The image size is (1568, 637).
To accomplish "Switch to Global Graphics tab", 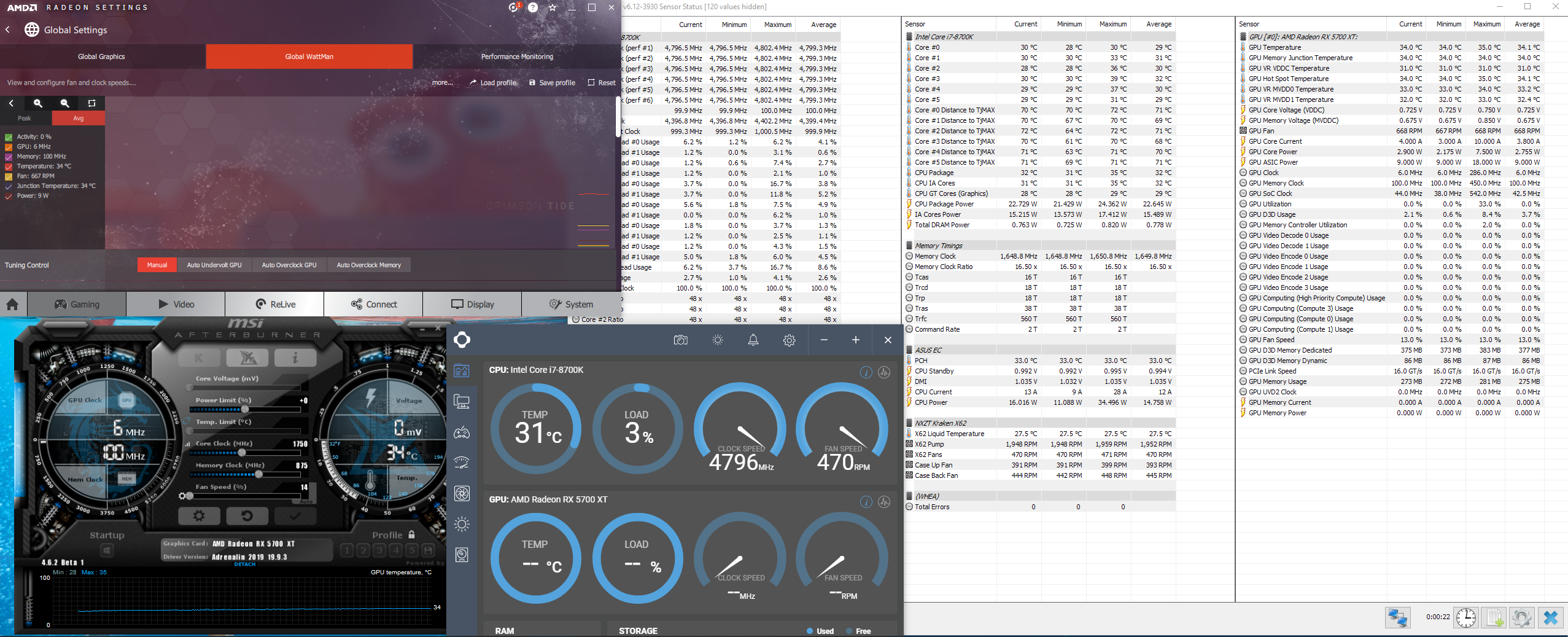I will tap(101, 57).
